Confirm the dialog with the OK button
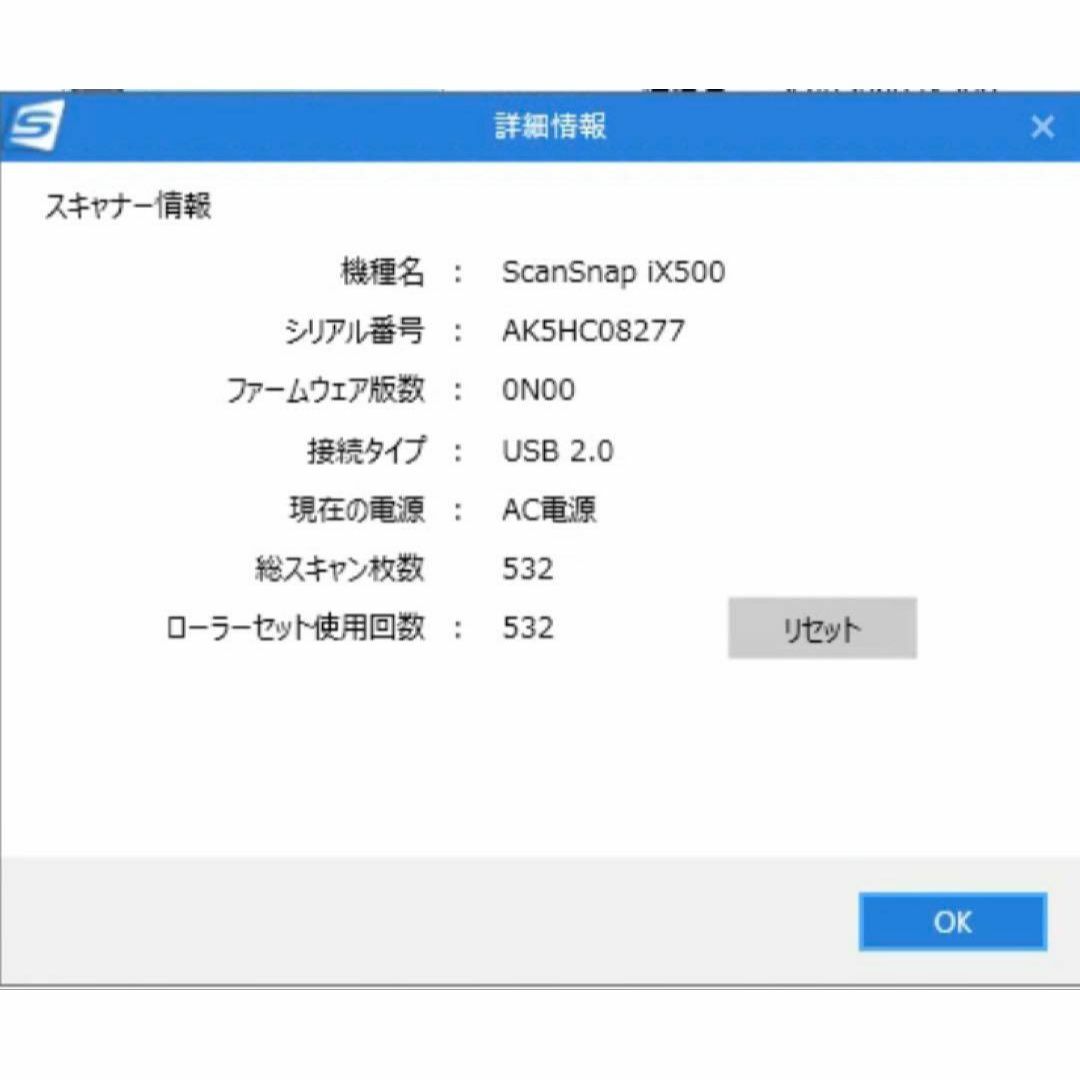The width and height of the screenshot is (1080, 1080). (953, 922)
